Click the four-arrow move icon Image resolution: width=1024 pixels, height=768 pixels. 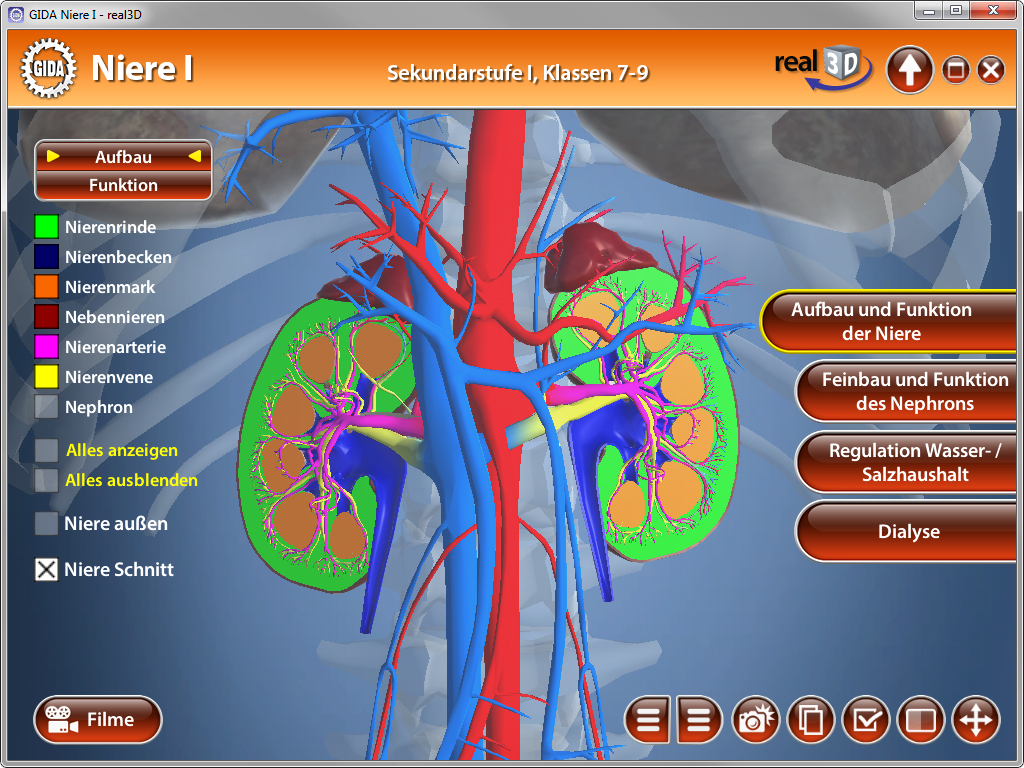pos(975,720)
